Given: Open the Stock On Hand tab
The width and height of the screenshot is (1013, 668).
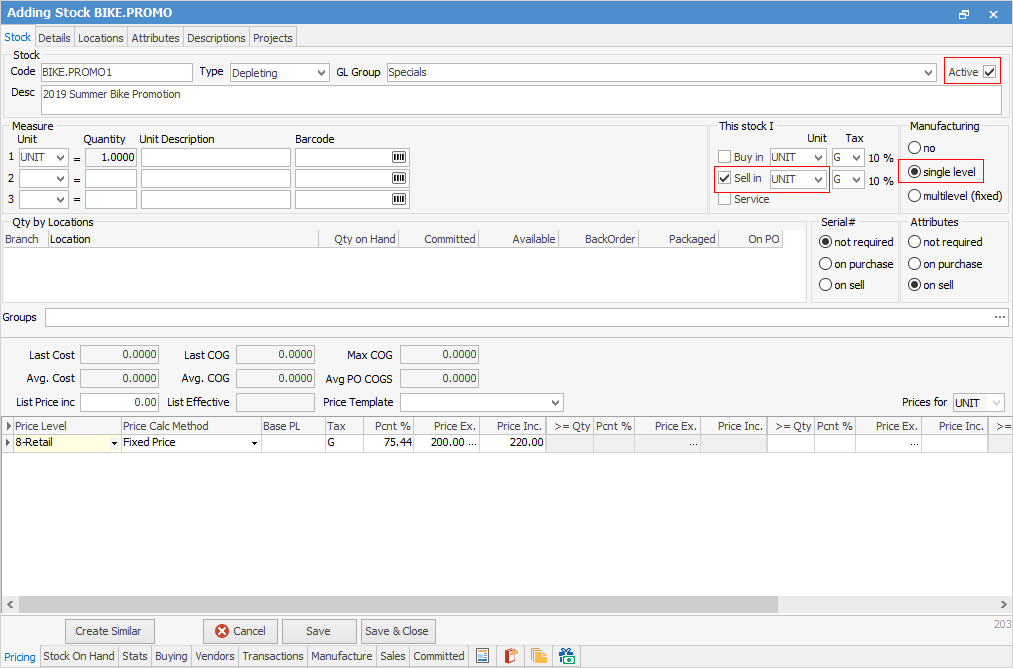Looking at the screenshot, I should (x=79, y=656).
